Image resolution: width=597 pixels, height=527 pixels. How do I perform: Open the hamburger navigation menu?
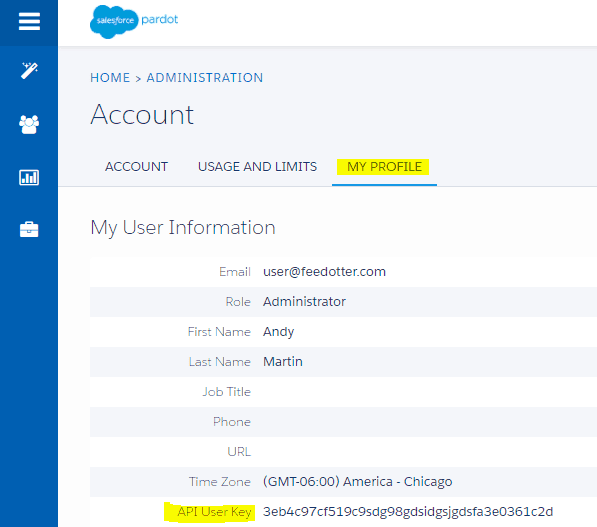pyautogui.click(x=29, y=21)
